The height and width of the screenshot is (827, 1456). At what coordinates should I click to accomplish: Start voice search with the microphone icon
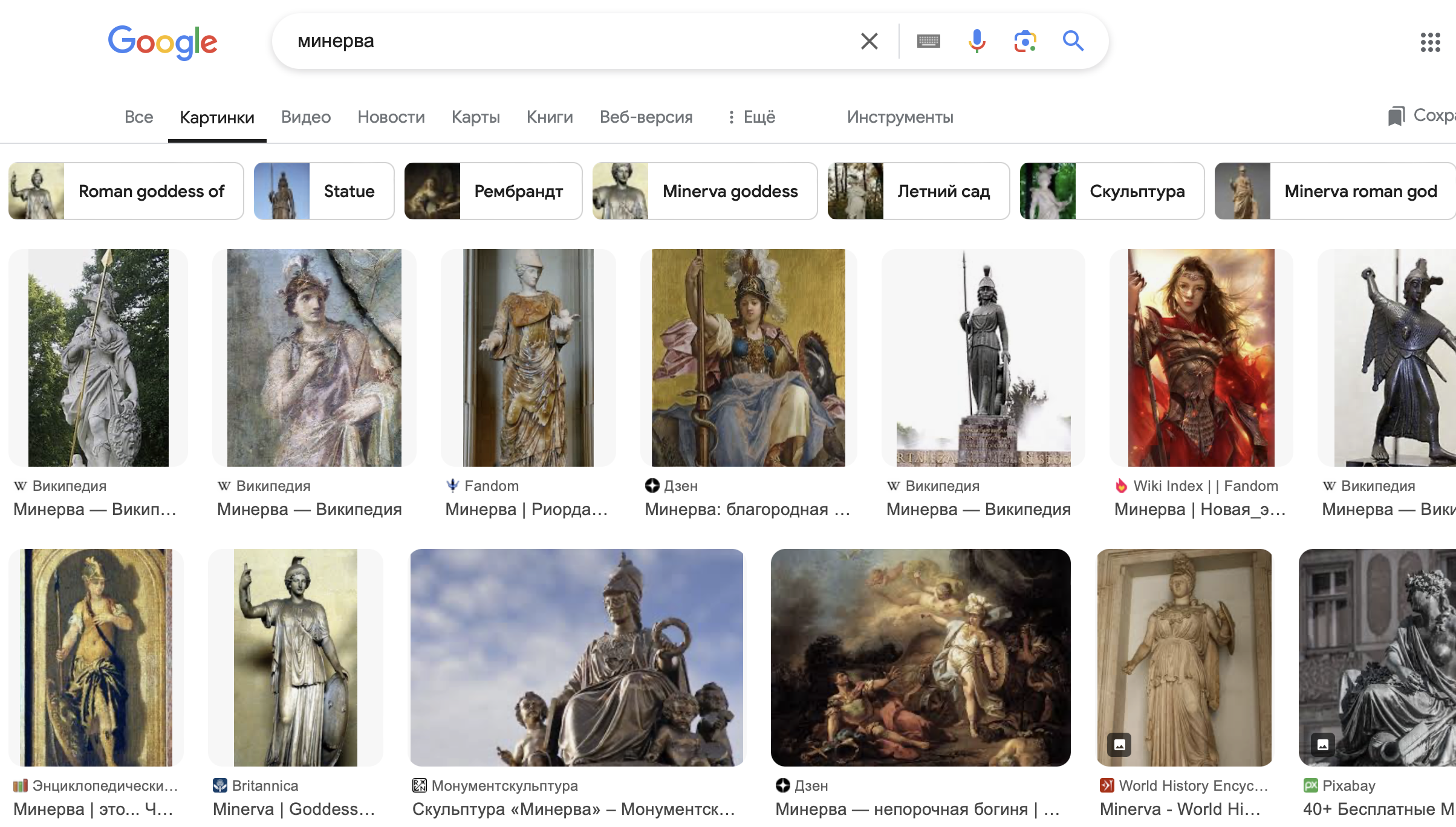(977, 41)
